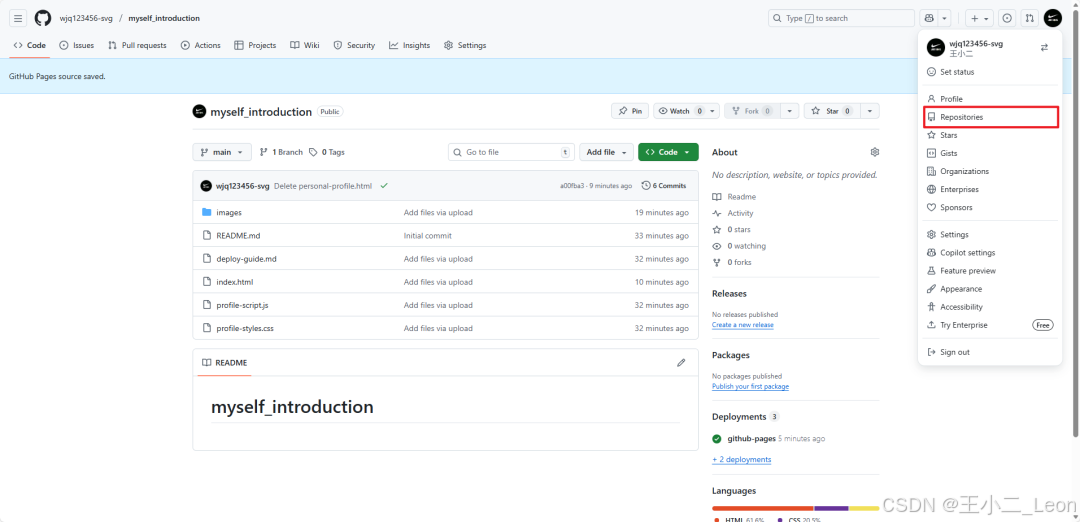Open the Security tab
The width and height of the screenshot is (1080, 522).
[354, 45]
